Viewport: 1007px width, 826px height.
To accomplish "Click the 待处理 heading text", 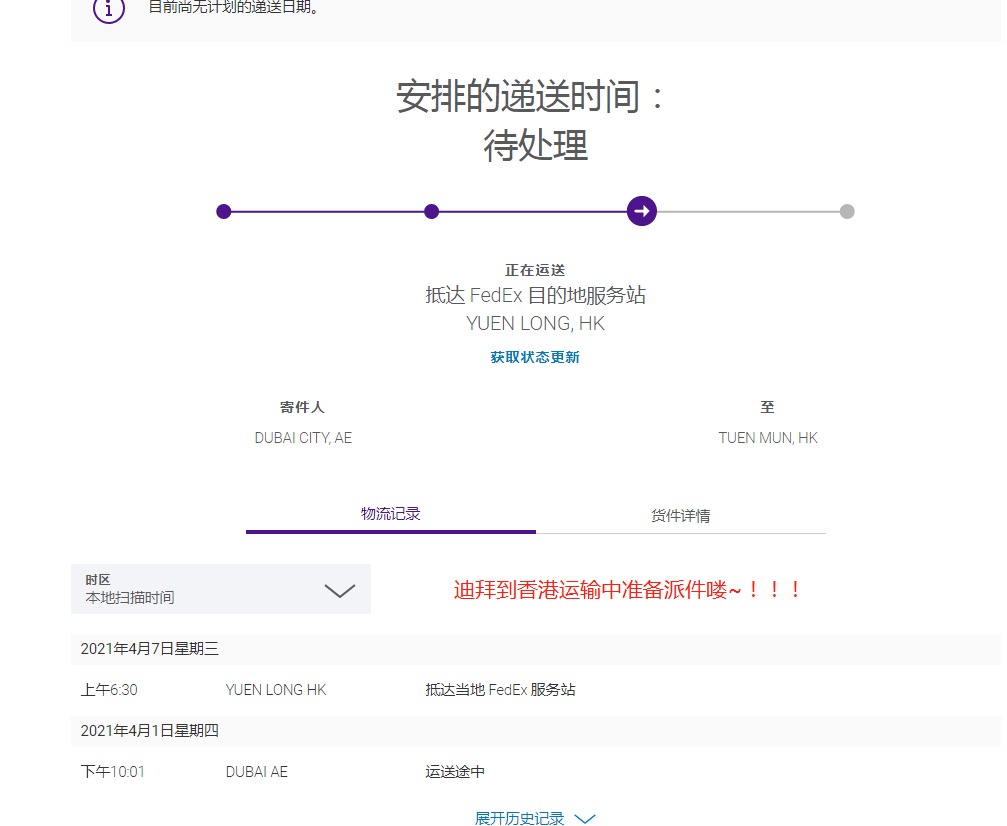I will (535, 145).
